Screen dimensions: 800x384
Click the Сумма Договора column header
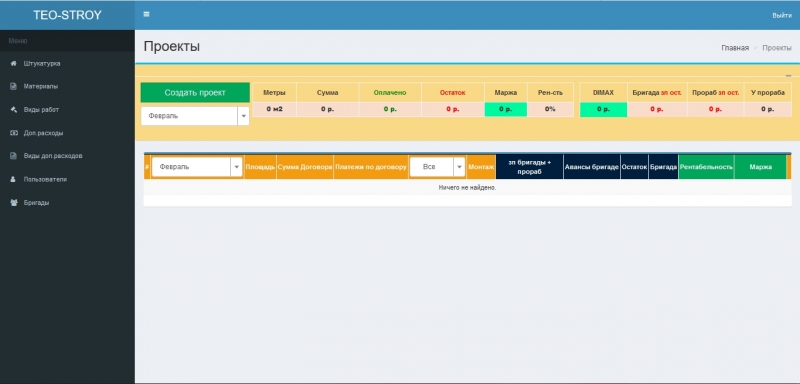(x=305, y=167)
